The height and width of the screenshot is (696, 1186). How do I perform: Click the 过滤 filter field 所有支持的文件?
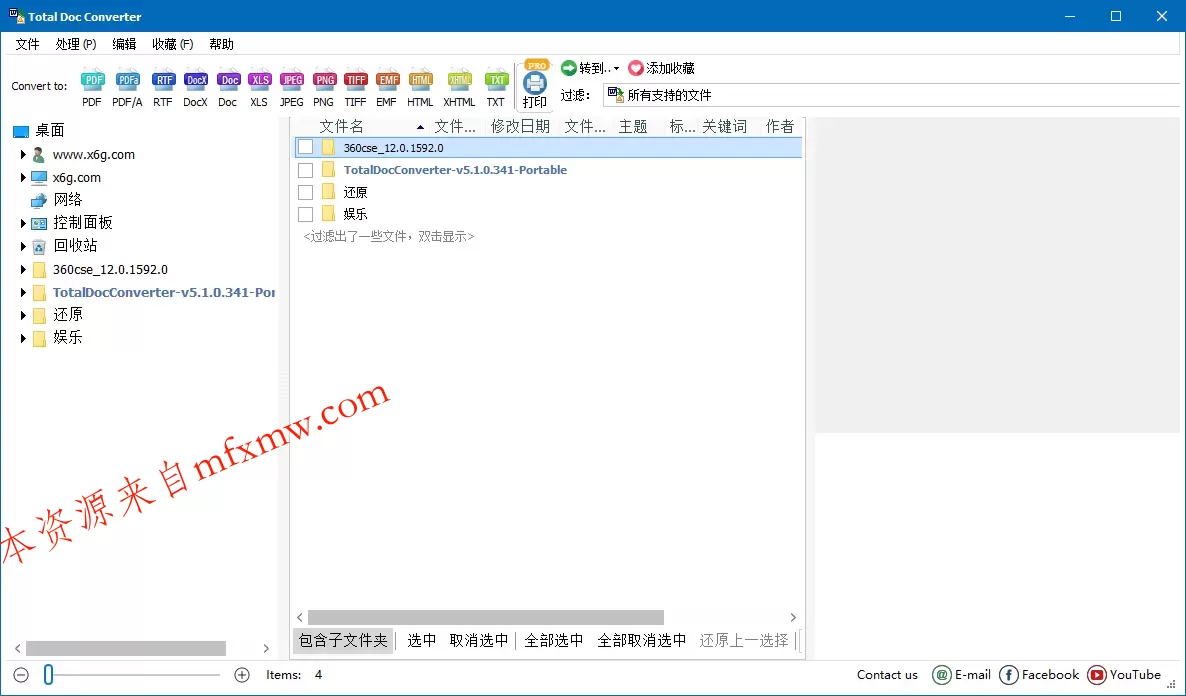point(893,95)
